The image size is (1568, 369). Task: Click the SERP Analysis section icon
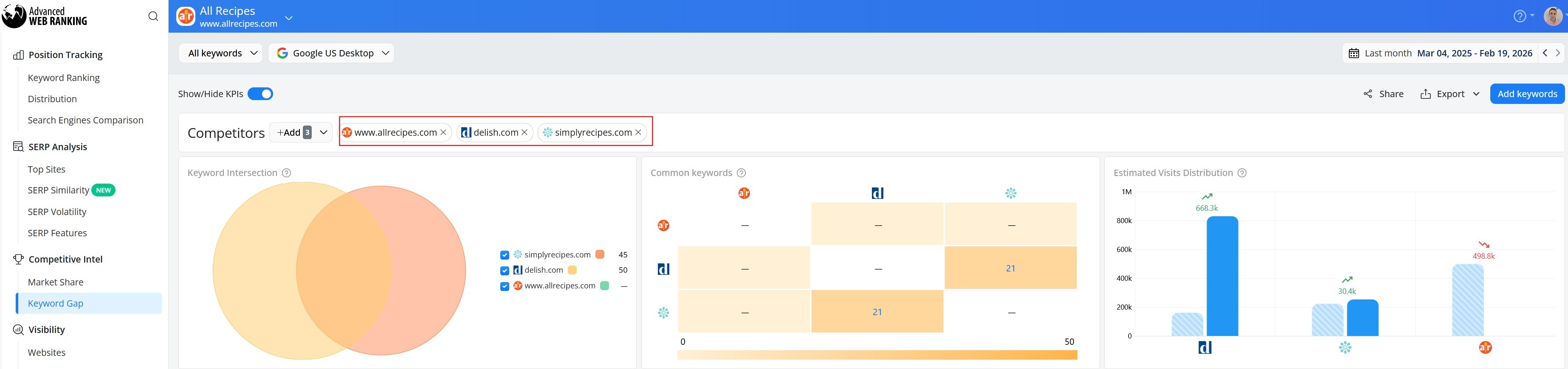18,146
